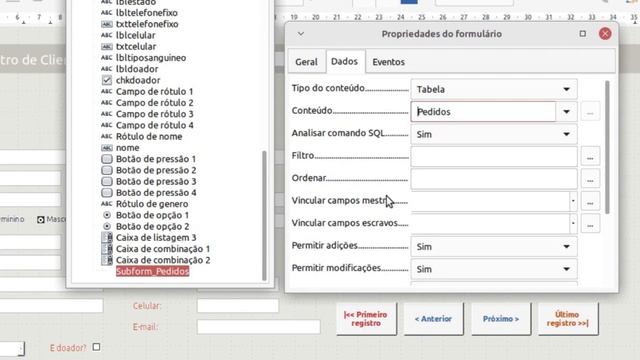Switch to the Geral tab

click(x=306, y=62)
